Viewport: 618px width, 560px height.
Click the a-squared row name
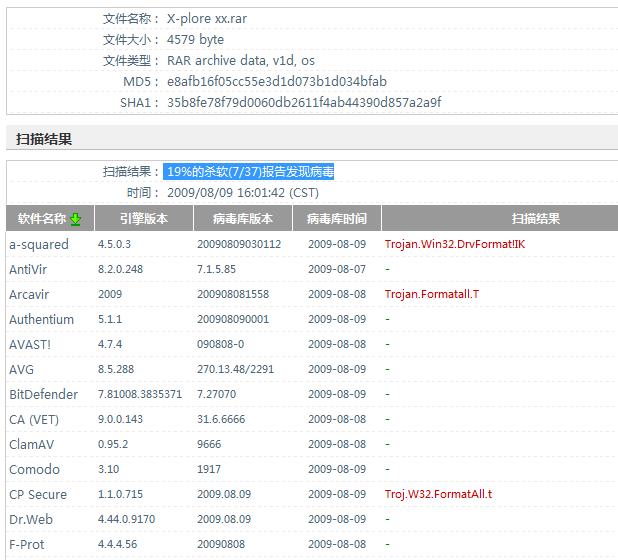(x=39, y=244)
